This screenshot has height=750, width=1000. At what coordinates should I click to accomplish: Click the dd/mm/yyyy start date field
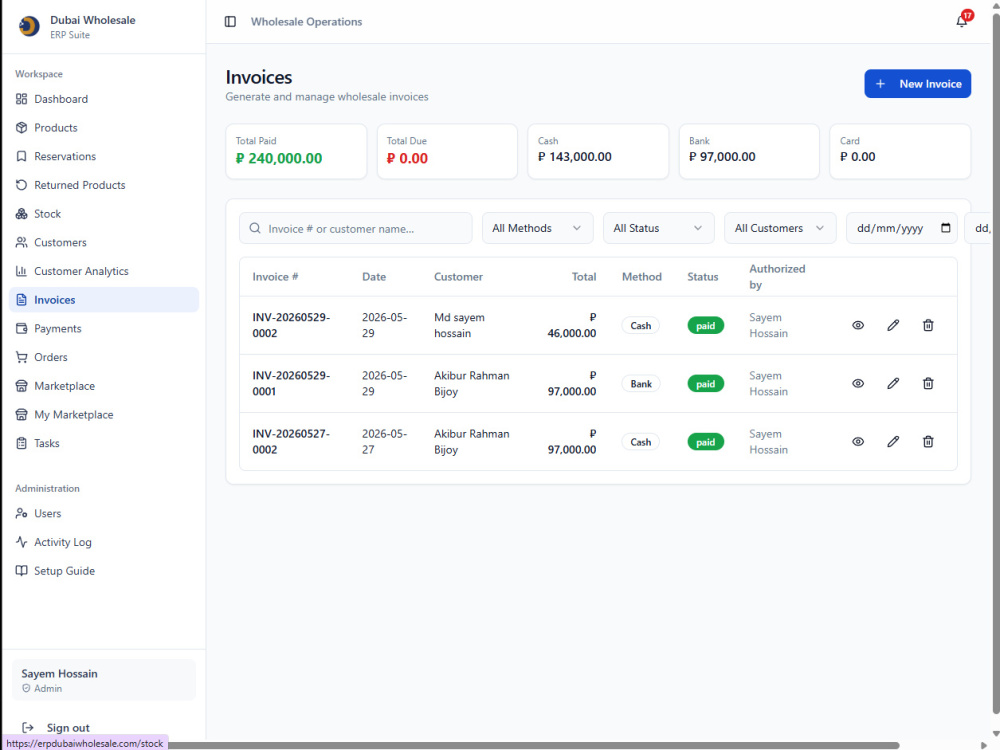901,228
